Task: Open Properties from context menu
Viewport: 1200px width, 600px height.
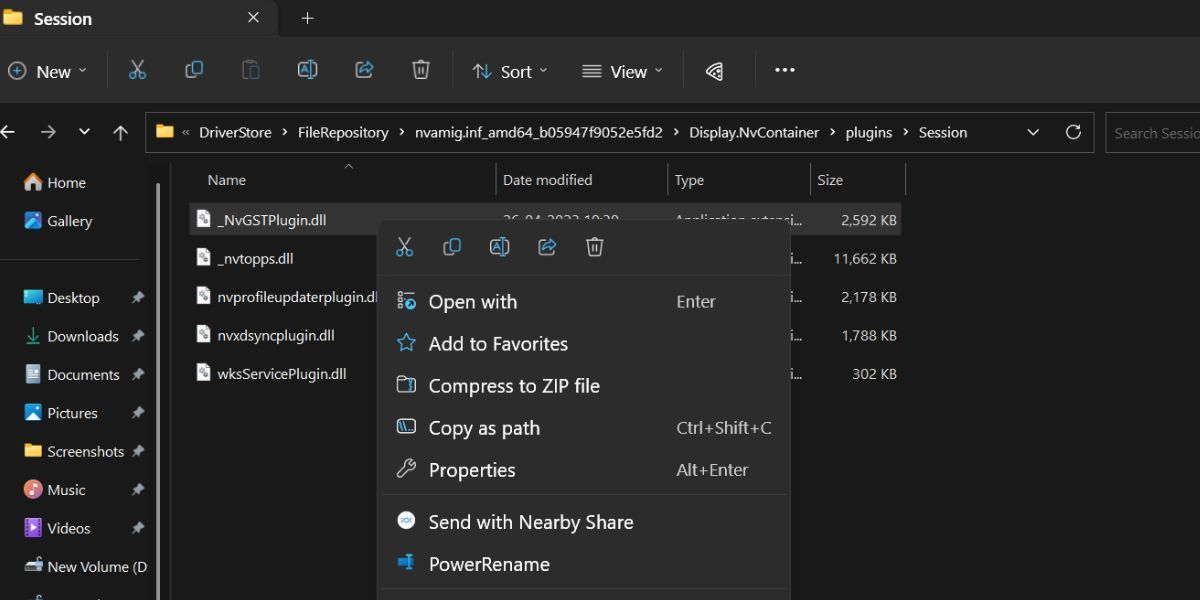Action: [x=583, y=470]
